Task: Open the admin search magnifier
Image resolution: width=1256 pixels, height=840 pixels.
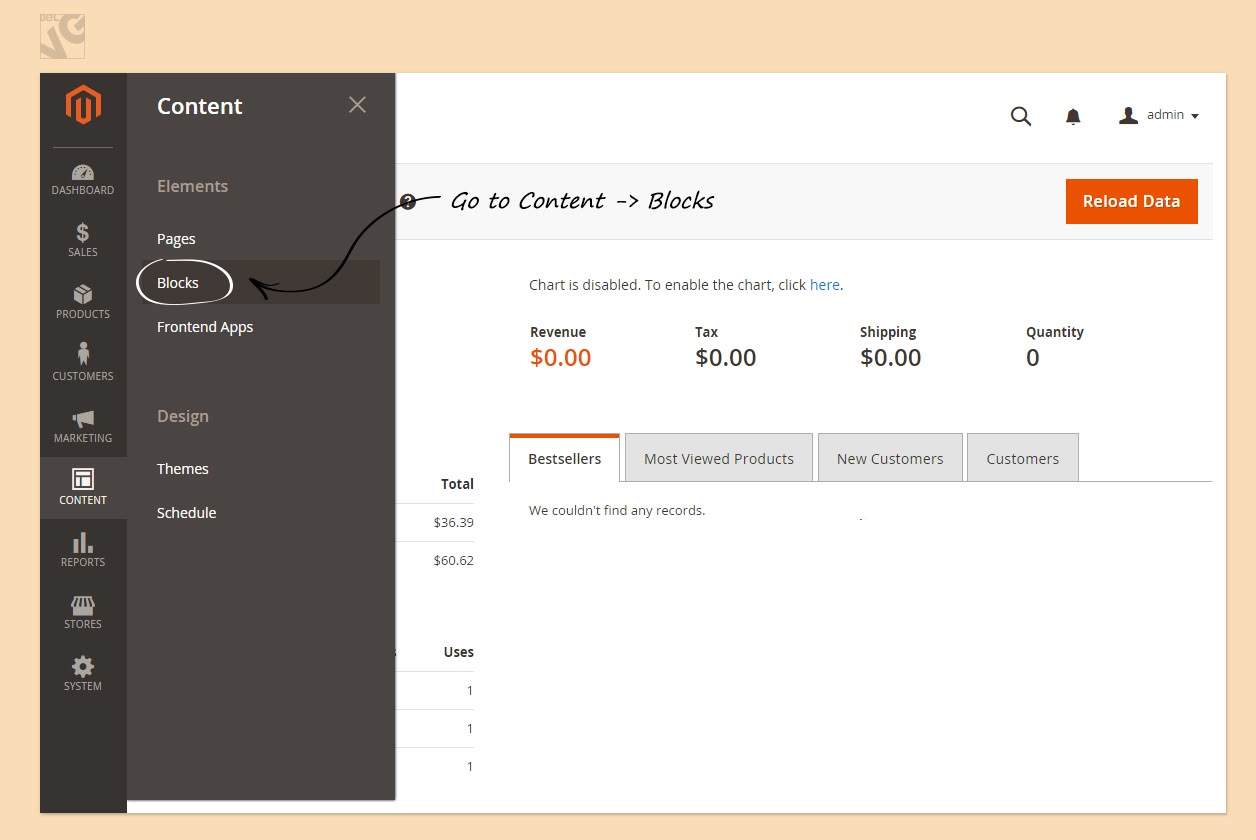Action: coord(1021,116)
